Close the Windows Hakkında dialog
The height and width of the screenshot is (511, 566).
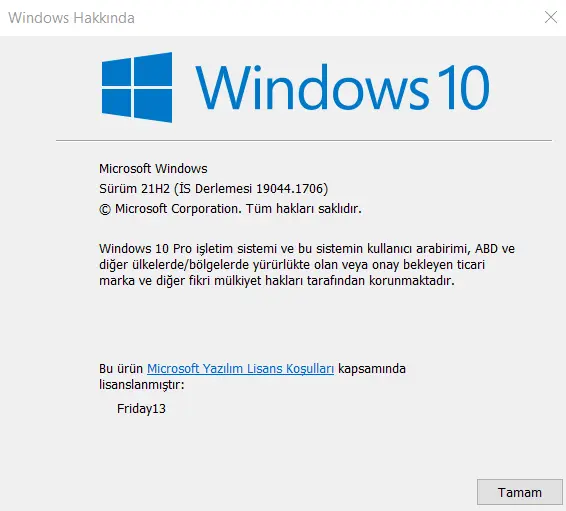(x=551, y=17)
